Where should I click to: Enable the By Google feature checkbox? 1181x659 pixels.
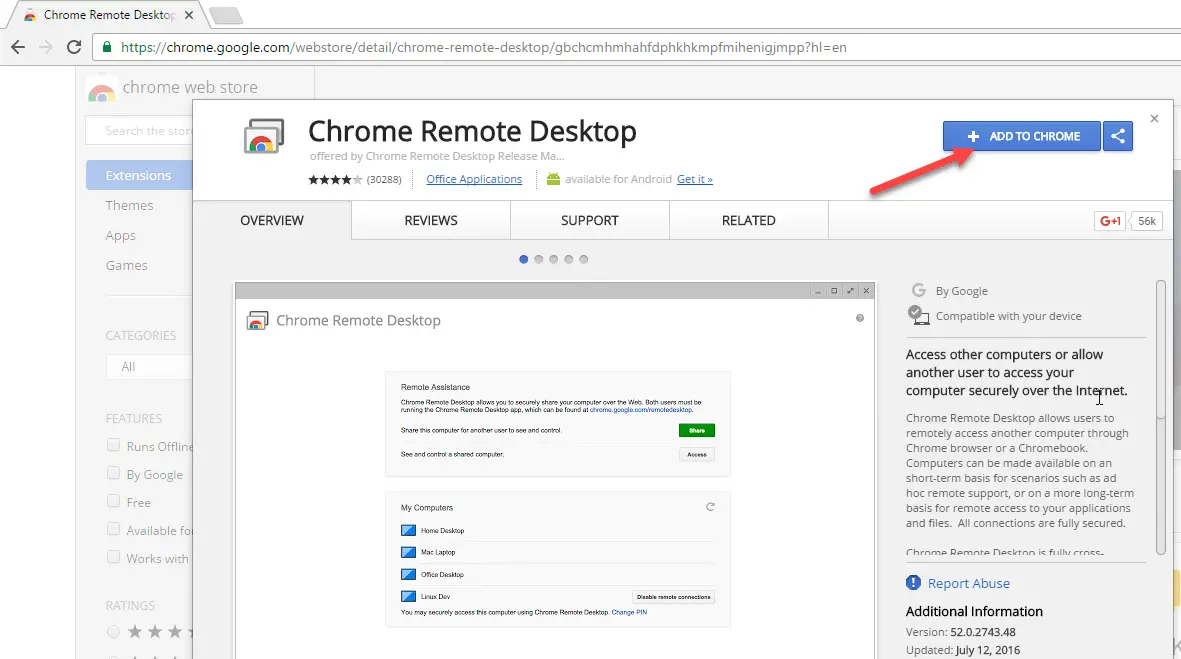pos(113,473)
